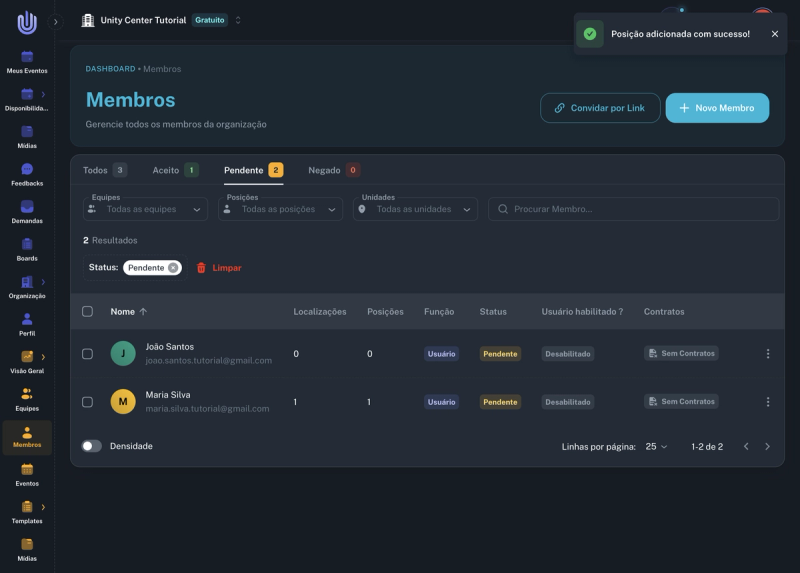Open Meus Eventos in the sidebar
This screenshot has width=800, height=573.
(x=27, y=62)
